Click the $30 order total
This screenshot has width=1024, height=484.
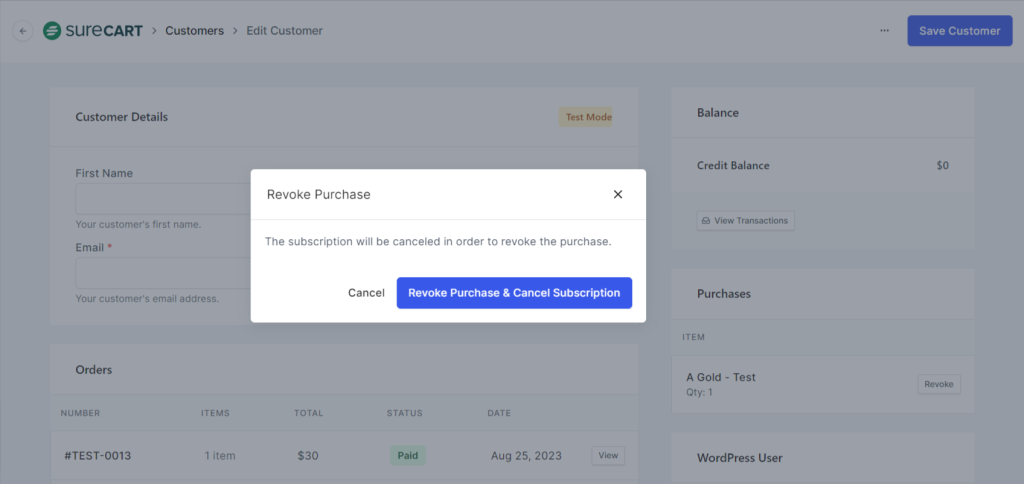tap(308, 455)
